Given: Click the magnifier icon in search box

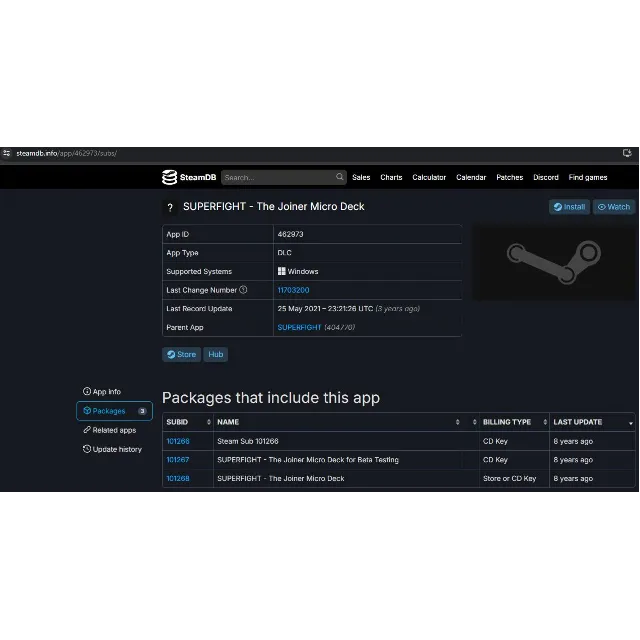Looking at the screenshot, I should click(x=339, y=177).
